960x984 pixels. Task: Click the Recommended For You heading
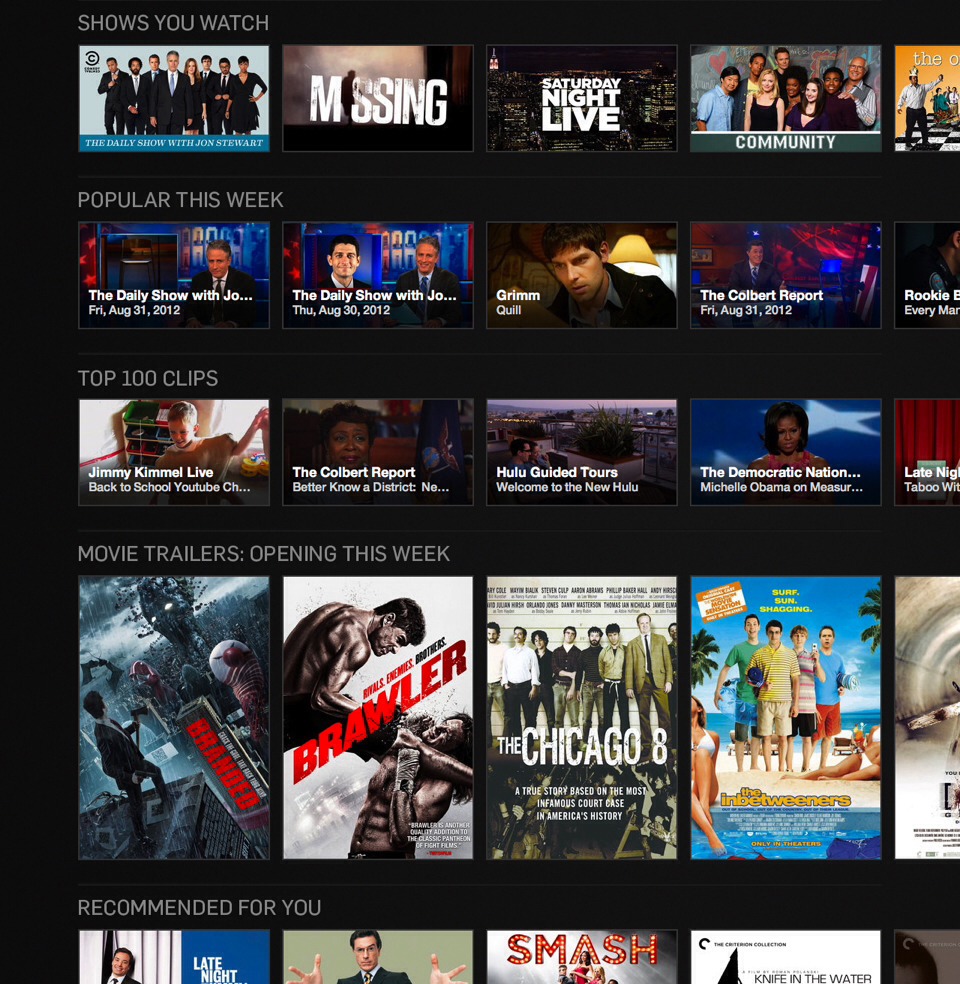(200, 908)
